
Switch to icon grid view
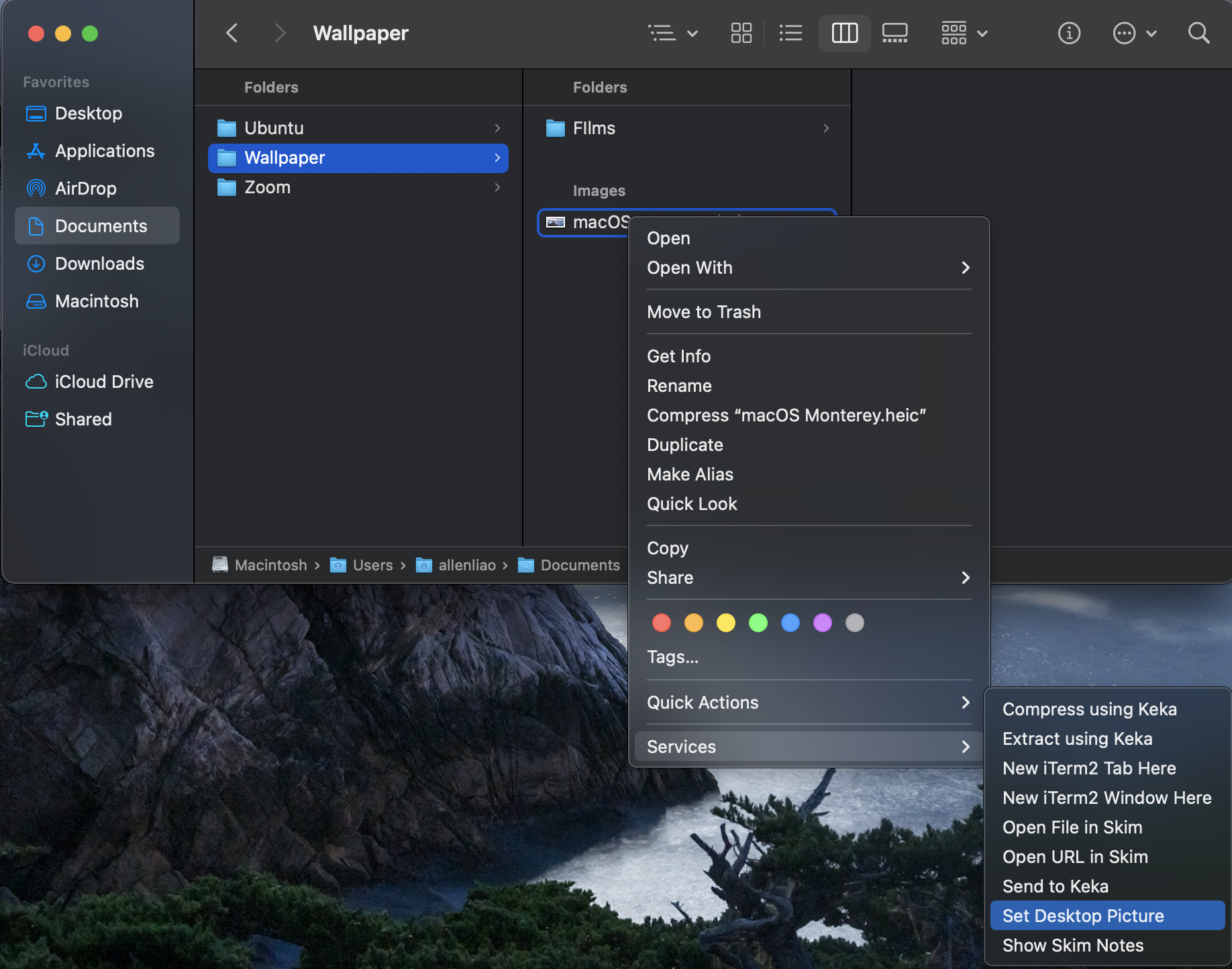741,32
